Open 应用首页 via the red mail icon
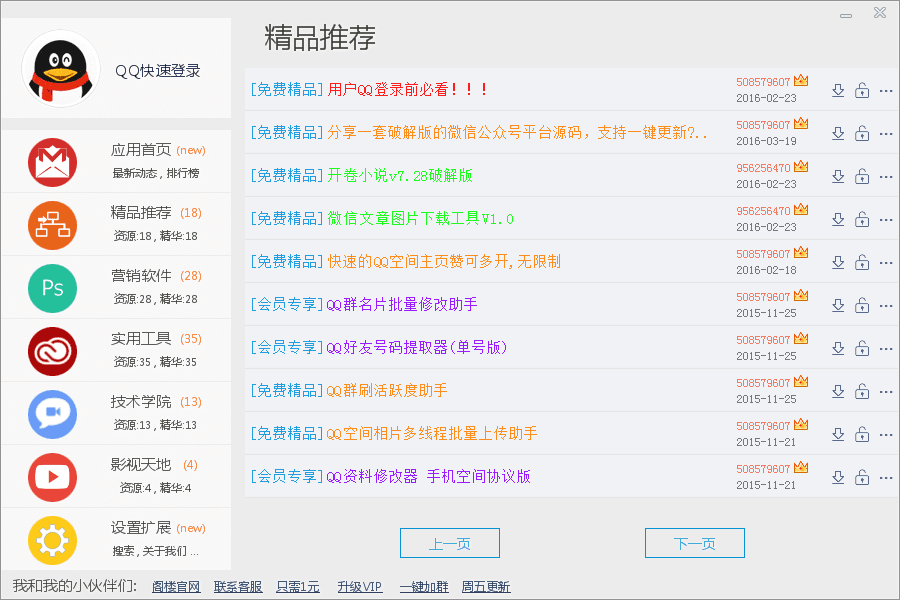The height and width of the screenshot is (600, 900). click(x=52, y=163)
